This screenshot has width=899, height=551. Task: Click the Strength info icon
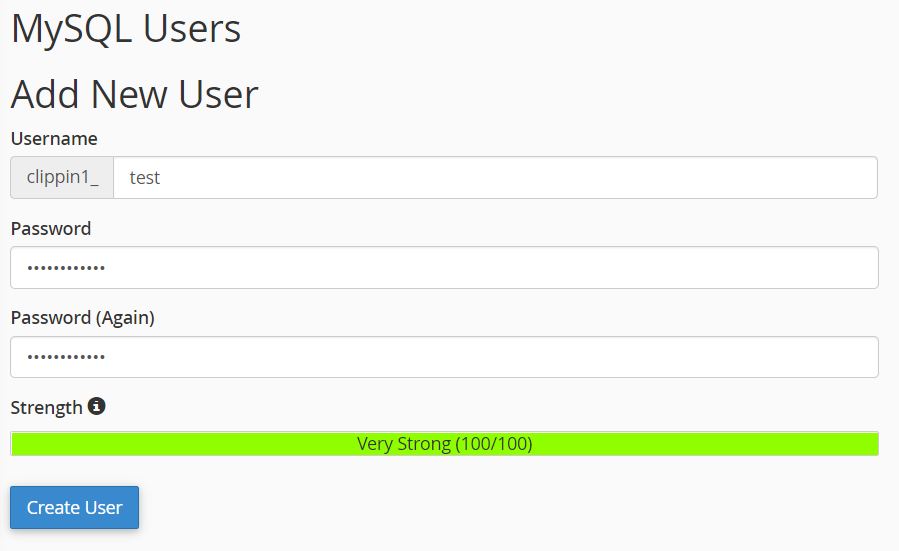coord(96,407)
